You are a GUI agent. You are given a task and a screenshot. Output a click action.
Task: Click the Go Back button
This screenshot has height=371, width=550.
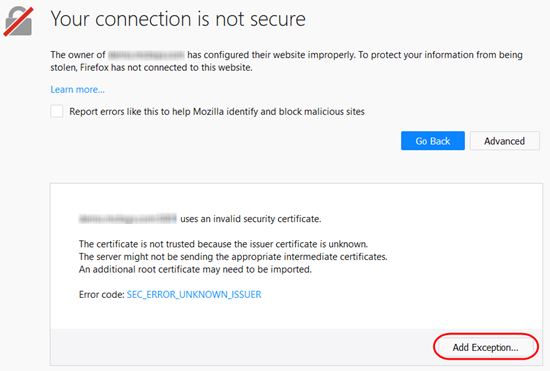433,141
